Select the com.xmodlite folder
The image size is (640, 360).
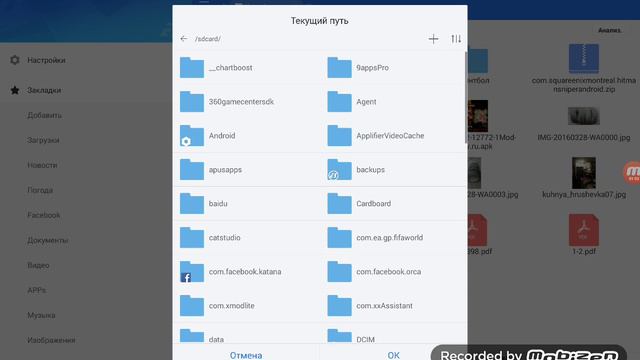pyautogui.click(x=247, y=305)
